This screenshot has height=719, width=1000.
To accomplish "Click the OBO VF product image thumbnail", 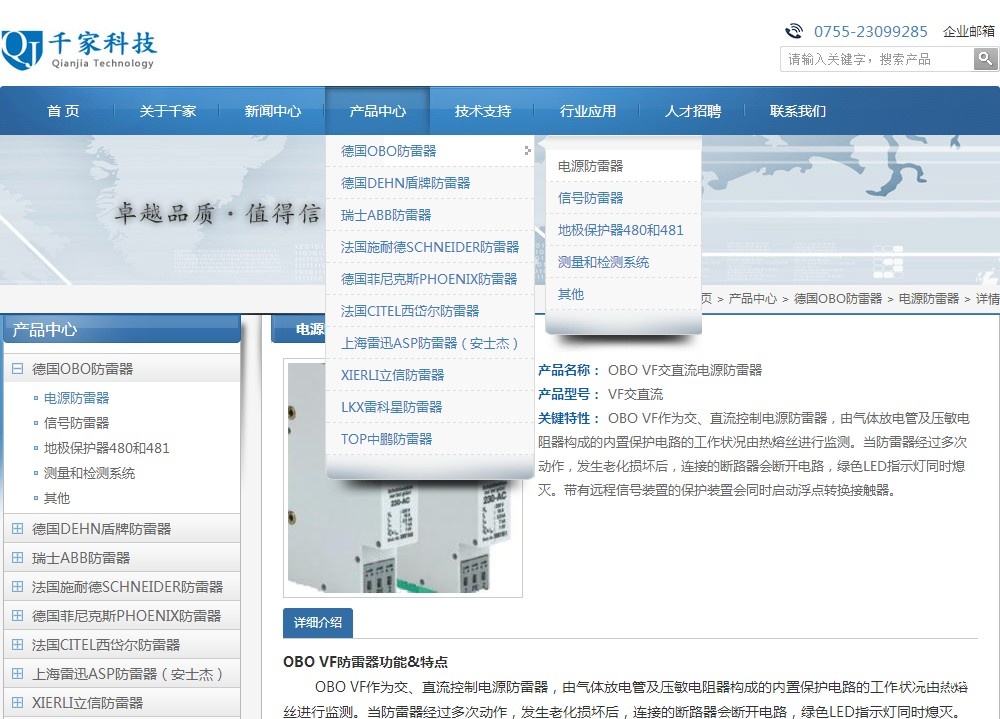I will tap(403, 478).
